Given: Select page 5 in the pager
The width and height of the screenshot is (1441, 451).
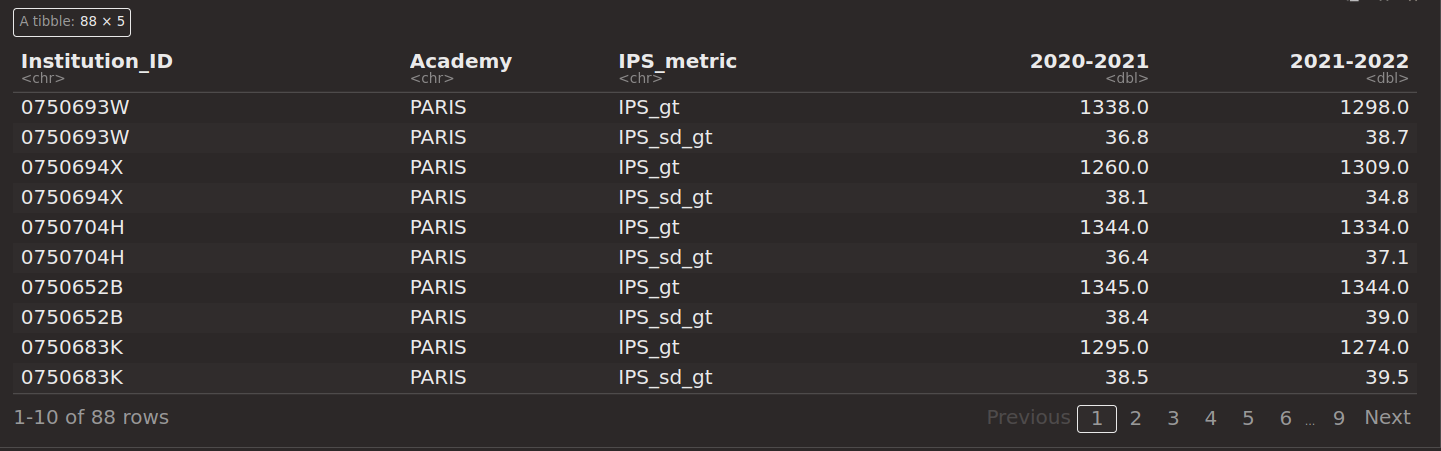Looking at the screenshot, I should (x=1248, y=418).
